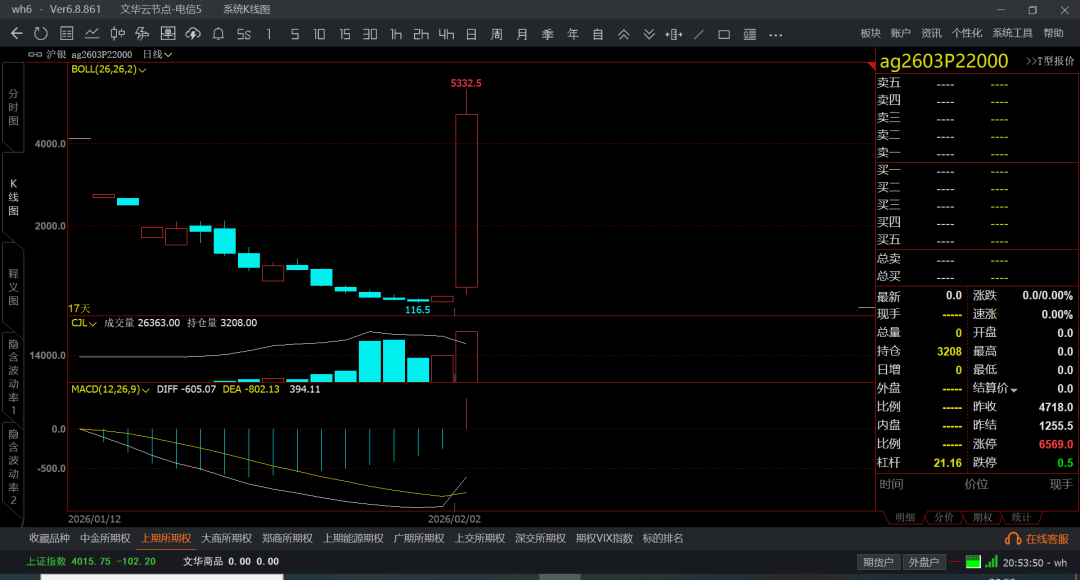Open the price alert bell icon
The width and height of the screenshot is (1080, 580).
(x=218, y=34)
